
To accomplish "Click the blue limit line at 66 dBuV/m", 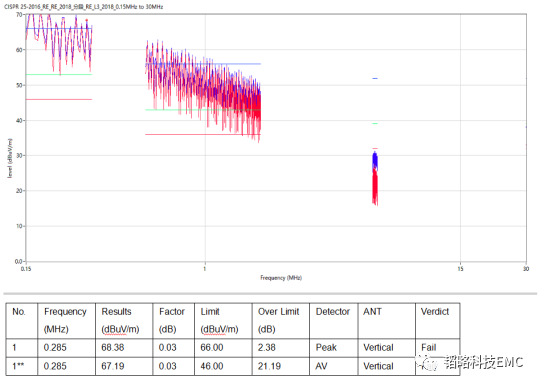I will coord(59,29).
